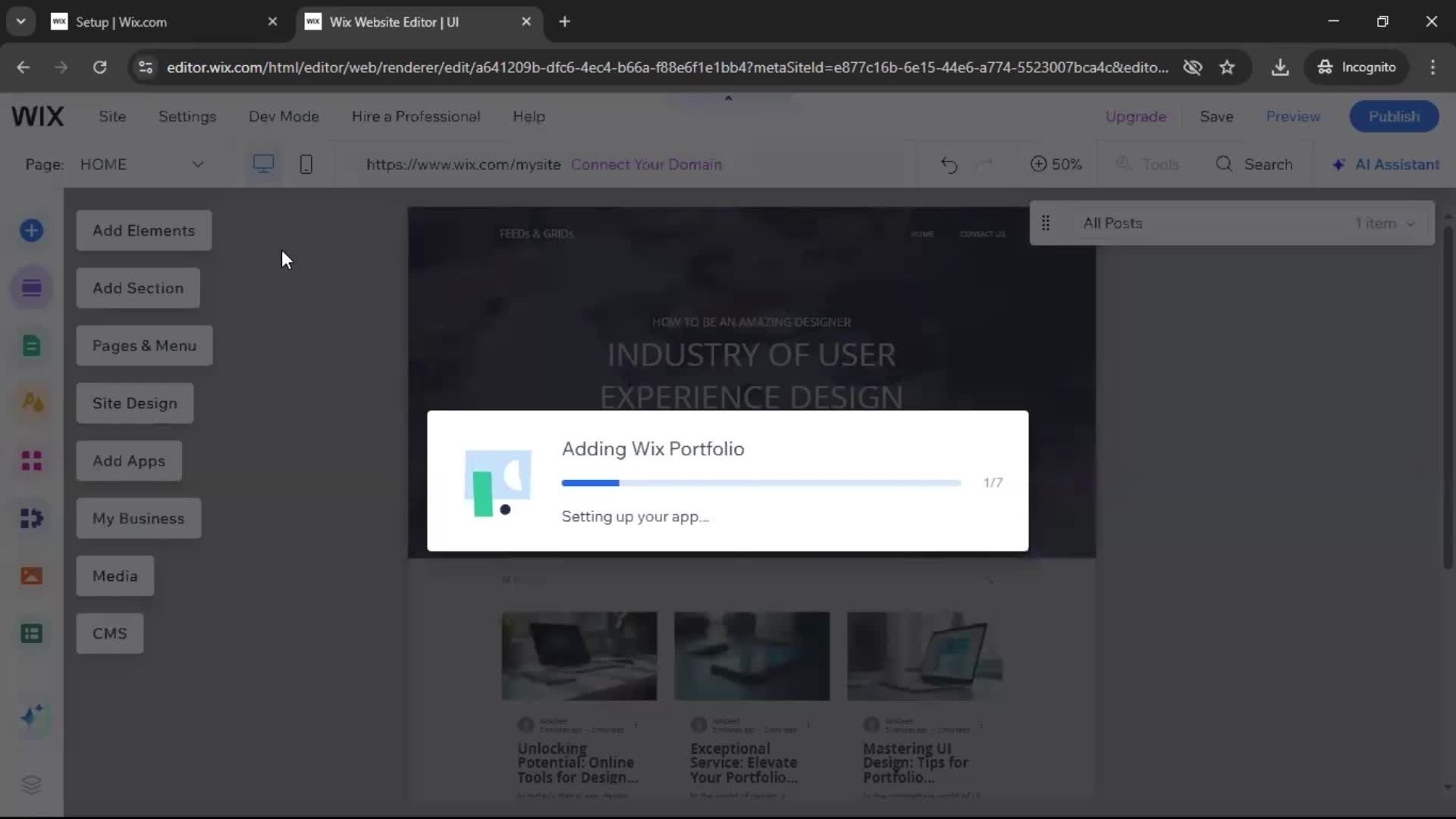
Task: Open the Site Design sidebar icon
Action: (31, 403)
